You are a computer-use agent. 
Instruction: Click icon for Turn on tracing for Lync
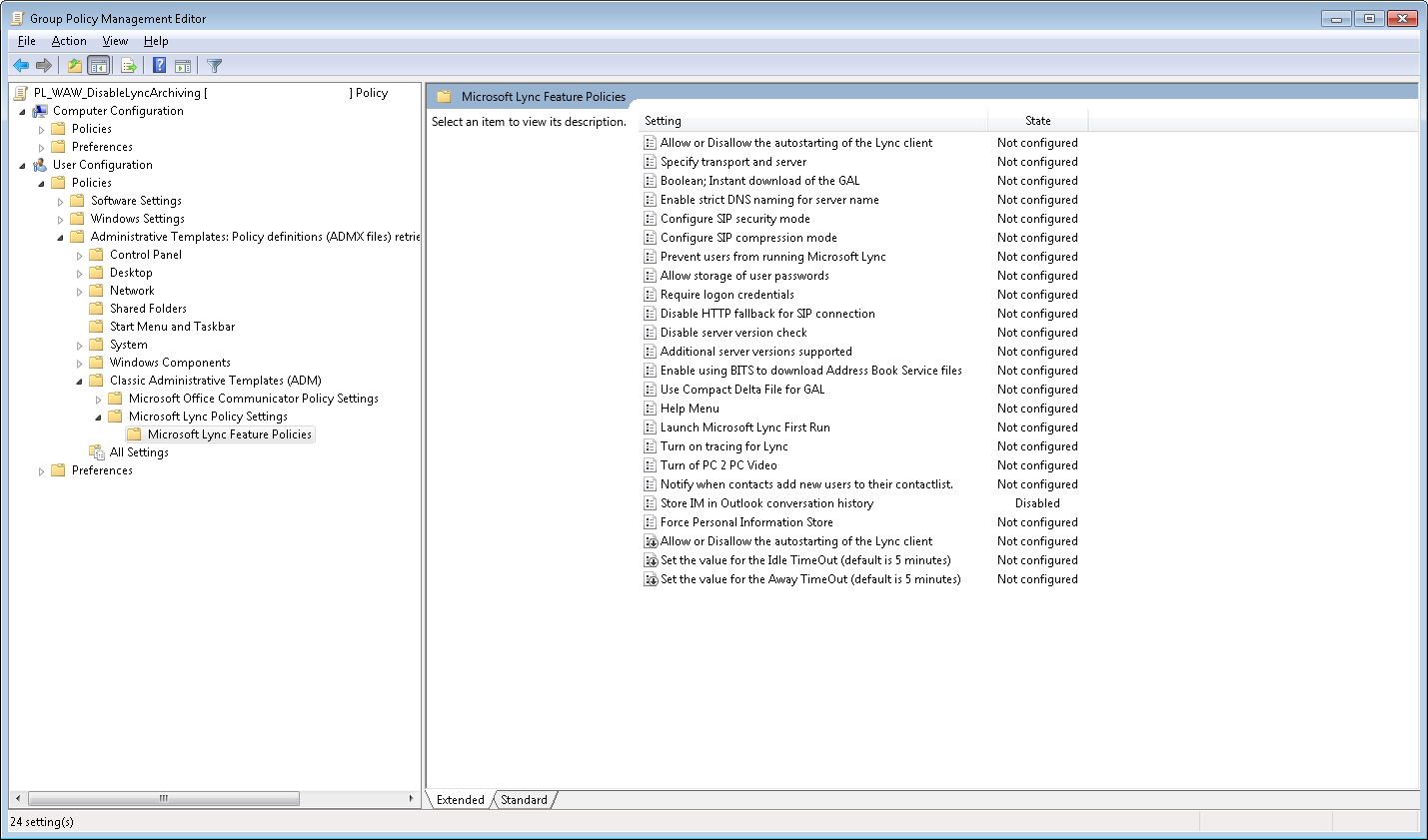click(x=651, y=446)
